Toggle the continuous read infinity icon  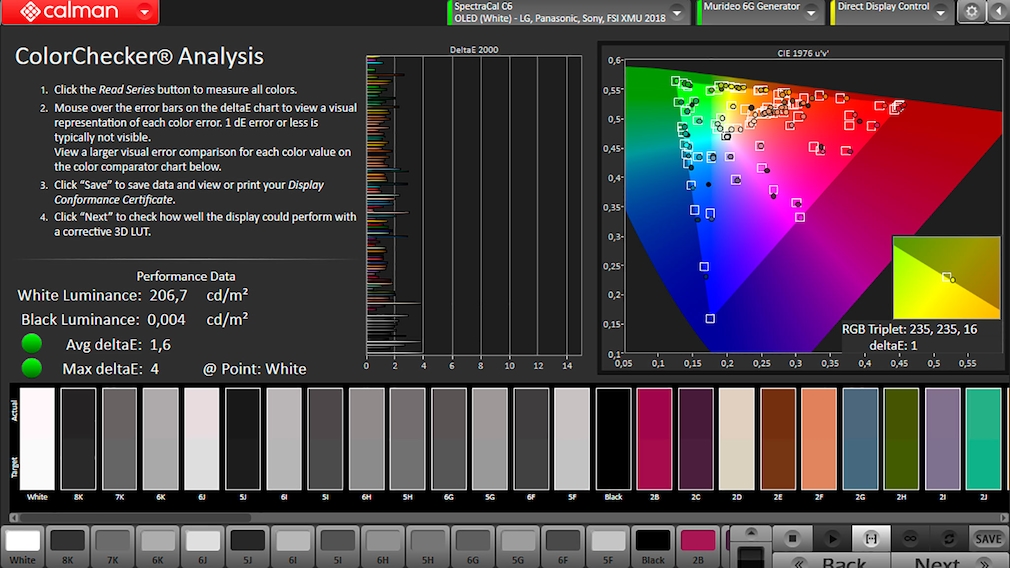[910, 539]
